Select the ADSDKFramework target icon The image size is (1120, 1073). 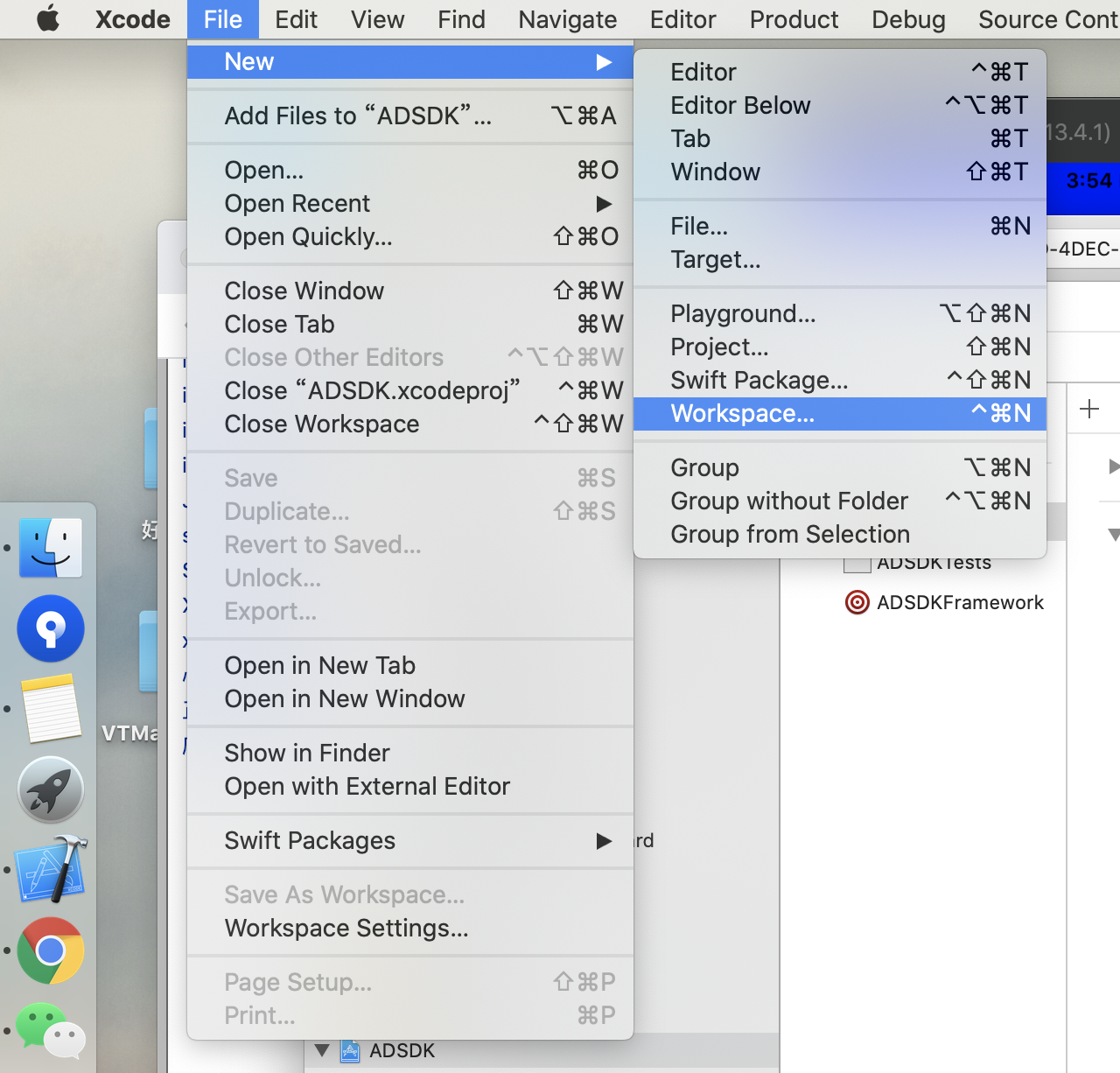pyautogui.click(x=857, y=602)
